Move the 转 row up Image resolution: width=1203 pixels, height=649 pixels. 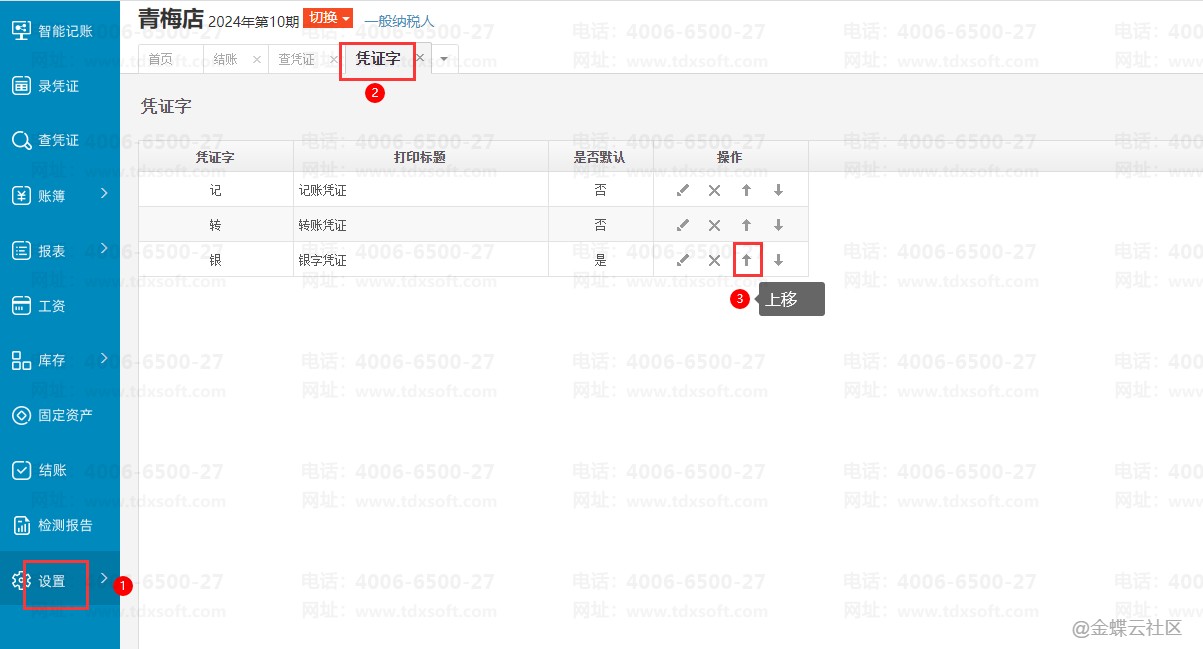tap(746, 225)
